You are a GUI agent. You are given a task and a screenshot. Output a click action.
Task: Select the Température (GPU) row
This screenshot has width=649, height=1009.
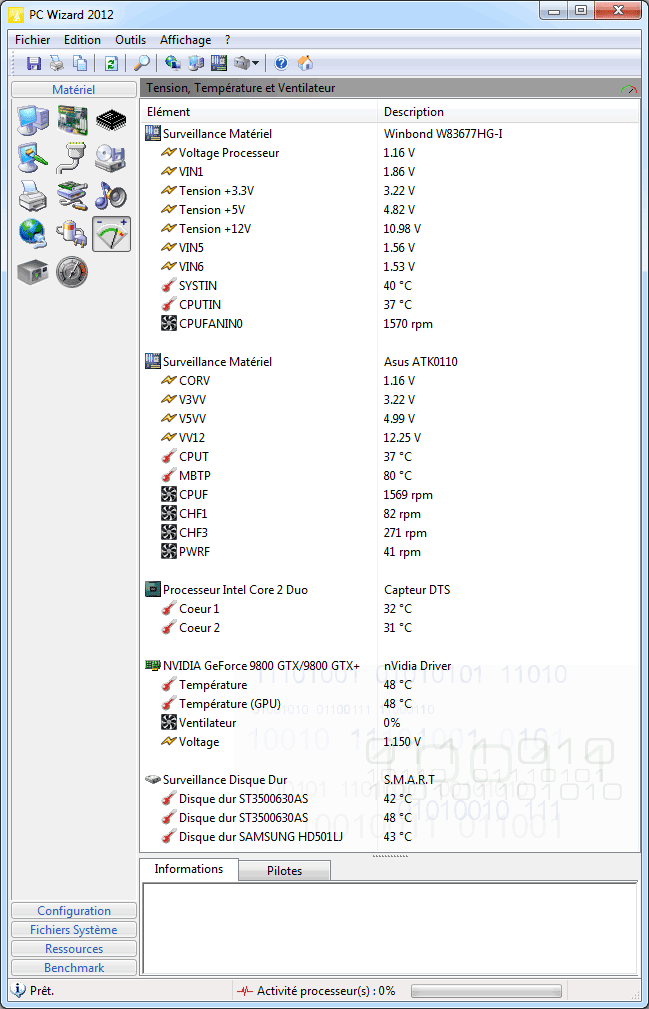pos(390,704)
